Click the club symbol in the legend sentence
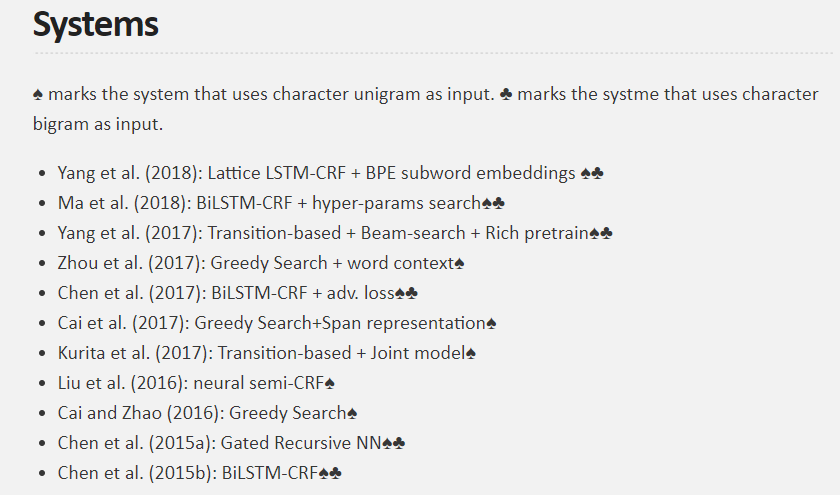The width and height of the screenshot is (840, 495). pos(506,94)
